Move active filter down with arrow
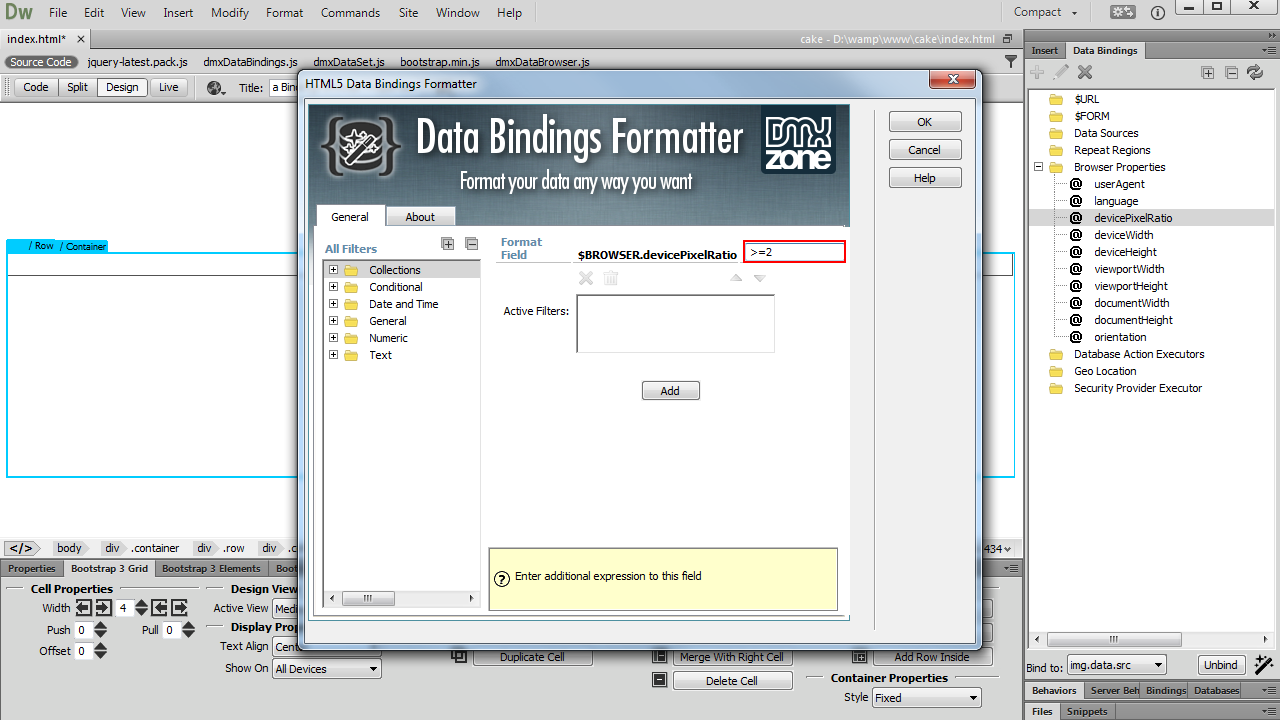This screenshot has width=1280, height=720. [x=760, y=278]
